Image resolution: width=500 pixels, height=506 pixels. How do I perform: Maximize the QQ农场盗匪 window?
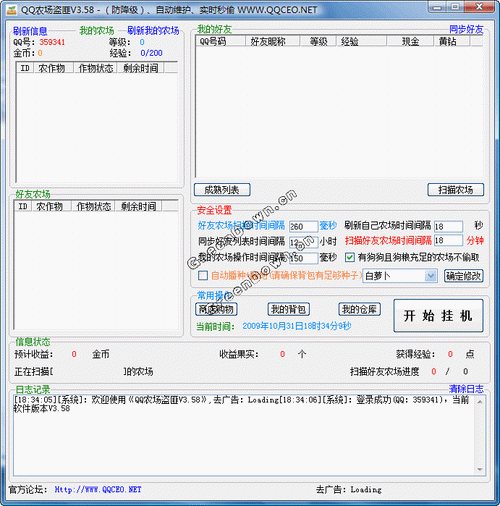[455, 7]
